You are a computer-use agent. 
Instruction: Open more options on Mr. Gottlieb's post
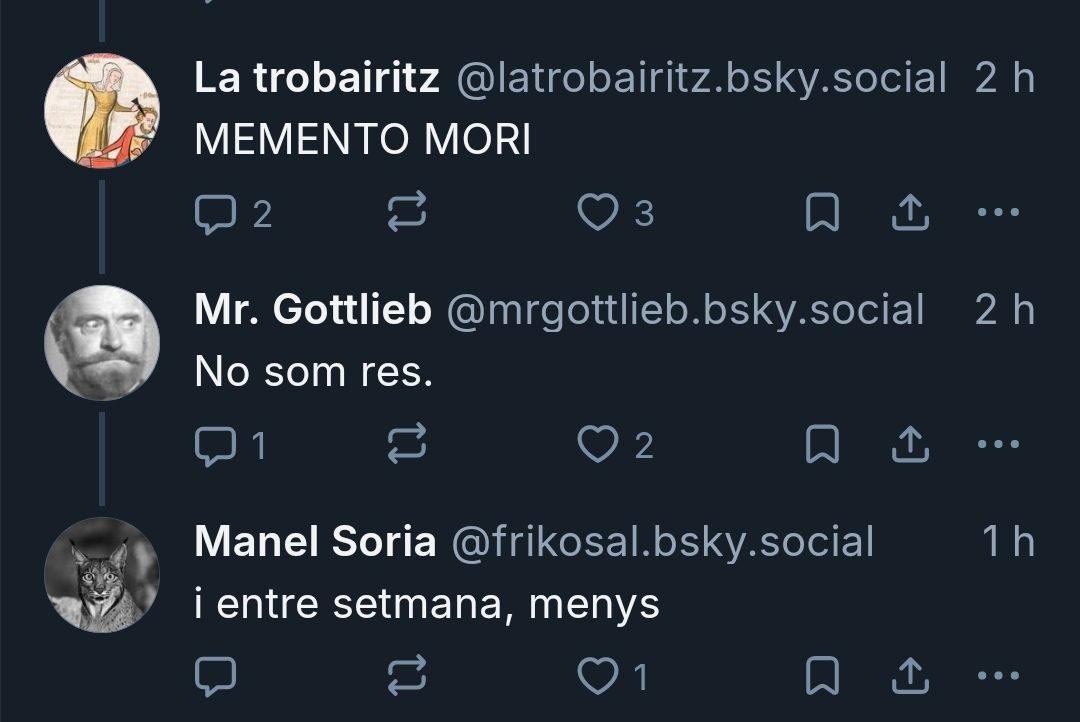tap(997, 445)
